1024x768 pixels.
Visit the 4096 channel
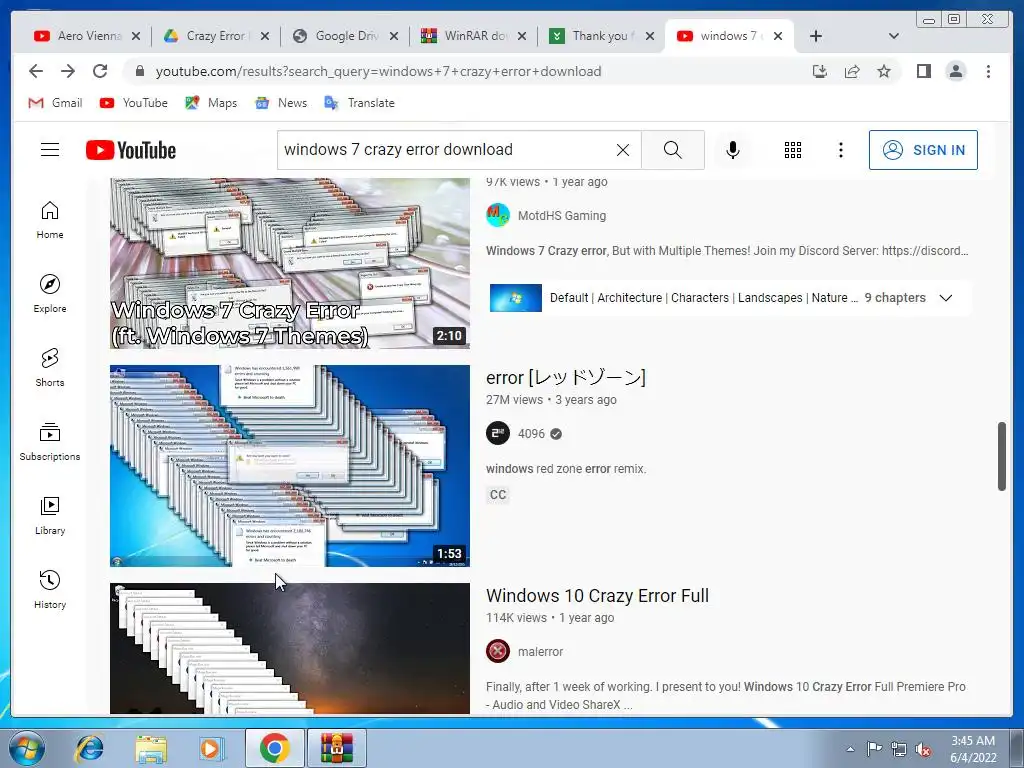(x=531, y=434)
